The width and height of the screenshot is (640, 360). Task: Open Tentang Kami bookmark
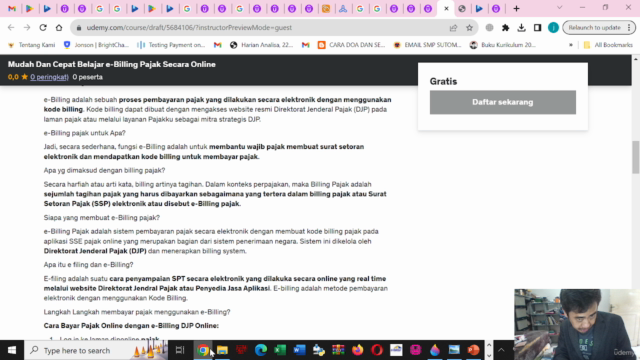32,45
